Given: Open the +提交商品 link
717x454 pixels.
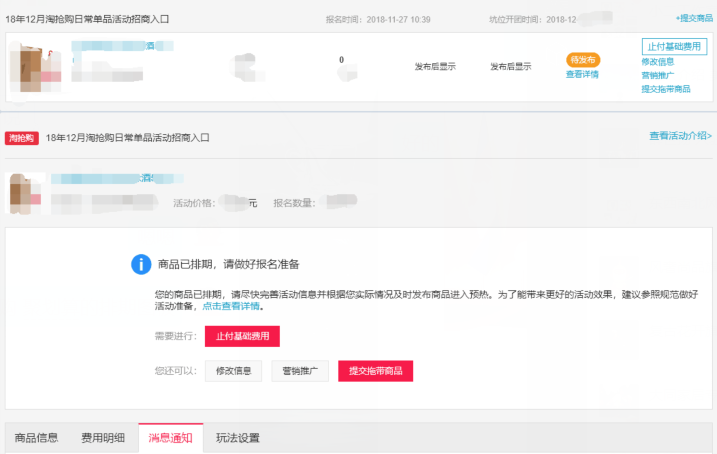Looking at the screenshot, I should (x=694, y=18).
